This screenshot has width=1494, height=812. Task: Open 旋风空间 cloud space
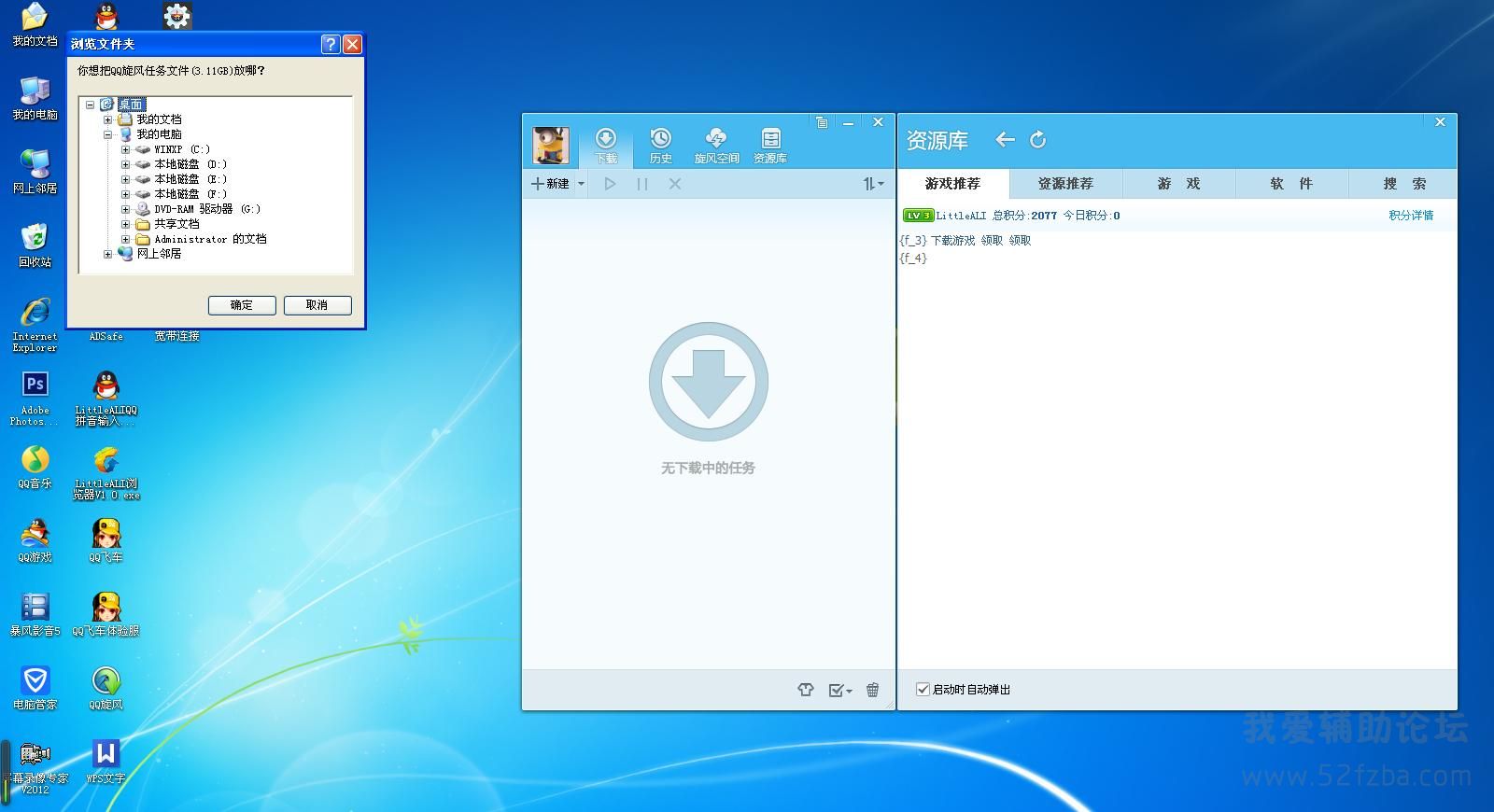(716, 147)
